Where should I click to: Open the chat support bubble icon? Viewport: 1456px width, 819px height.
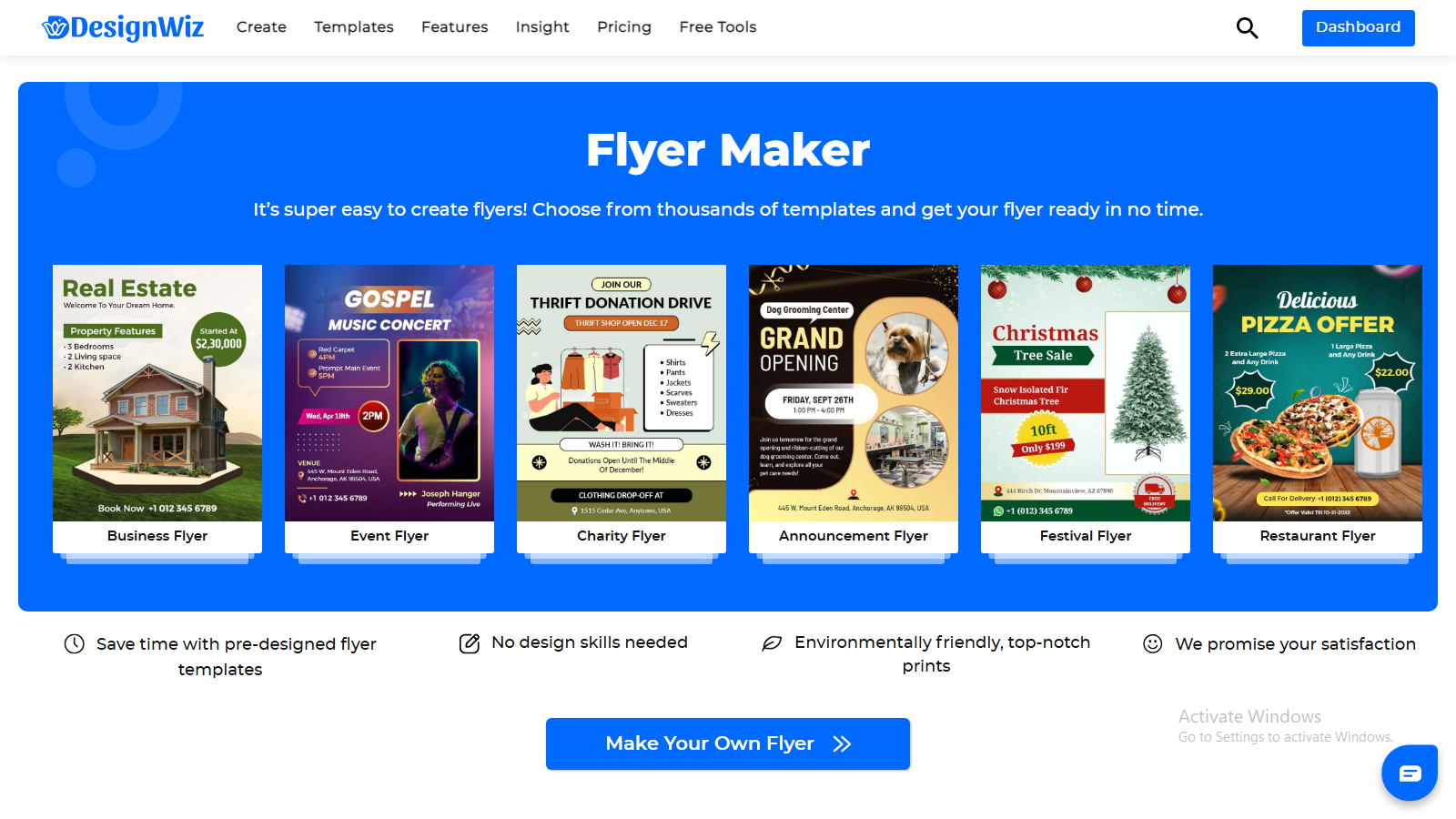pyautogui.click(x=1410, y=773)
